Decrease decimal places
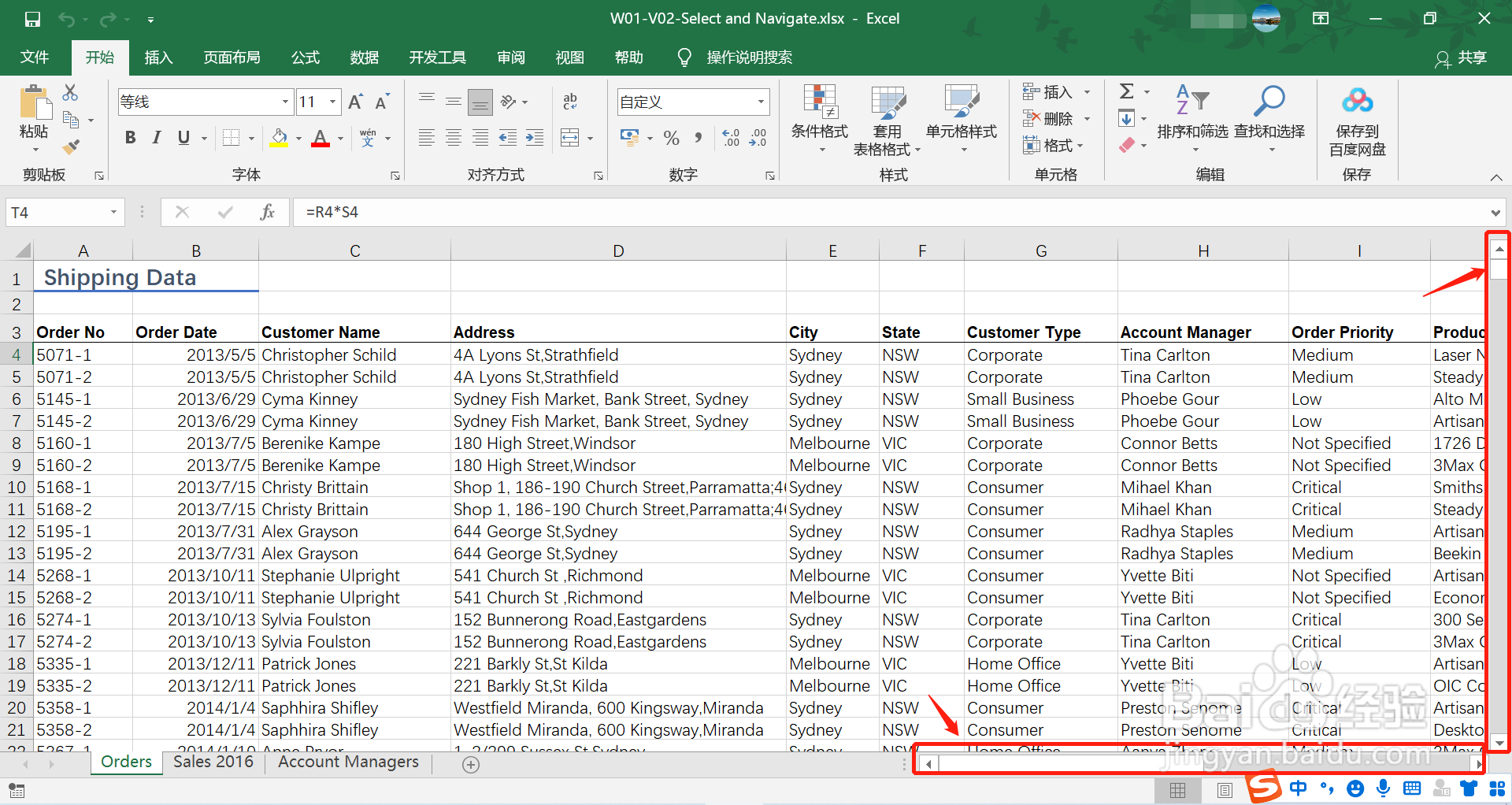 (x=758, y=139)
